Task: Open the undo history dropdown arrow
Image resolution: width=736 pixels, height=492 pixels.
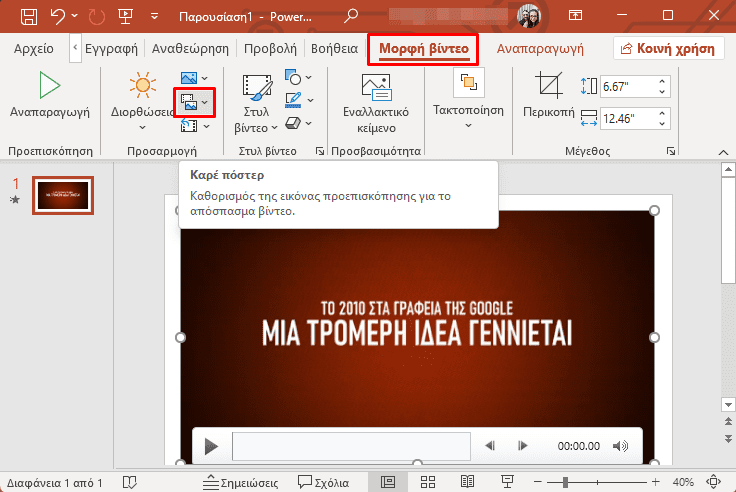Action: click(x=74, y=16)
